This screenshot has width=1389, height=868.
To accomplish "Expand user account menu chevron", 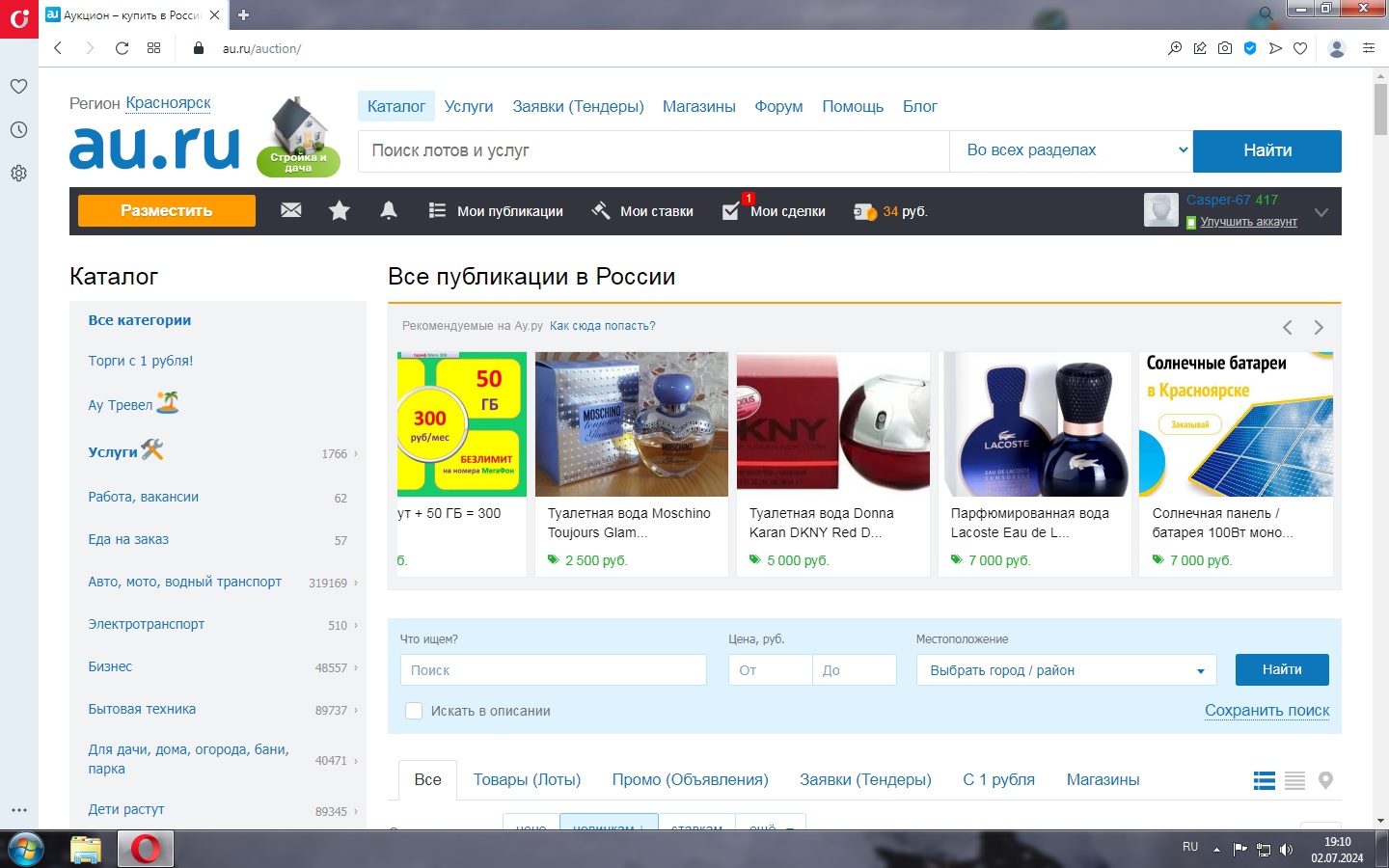I will pyautogui.click(x=1321, y=212).
